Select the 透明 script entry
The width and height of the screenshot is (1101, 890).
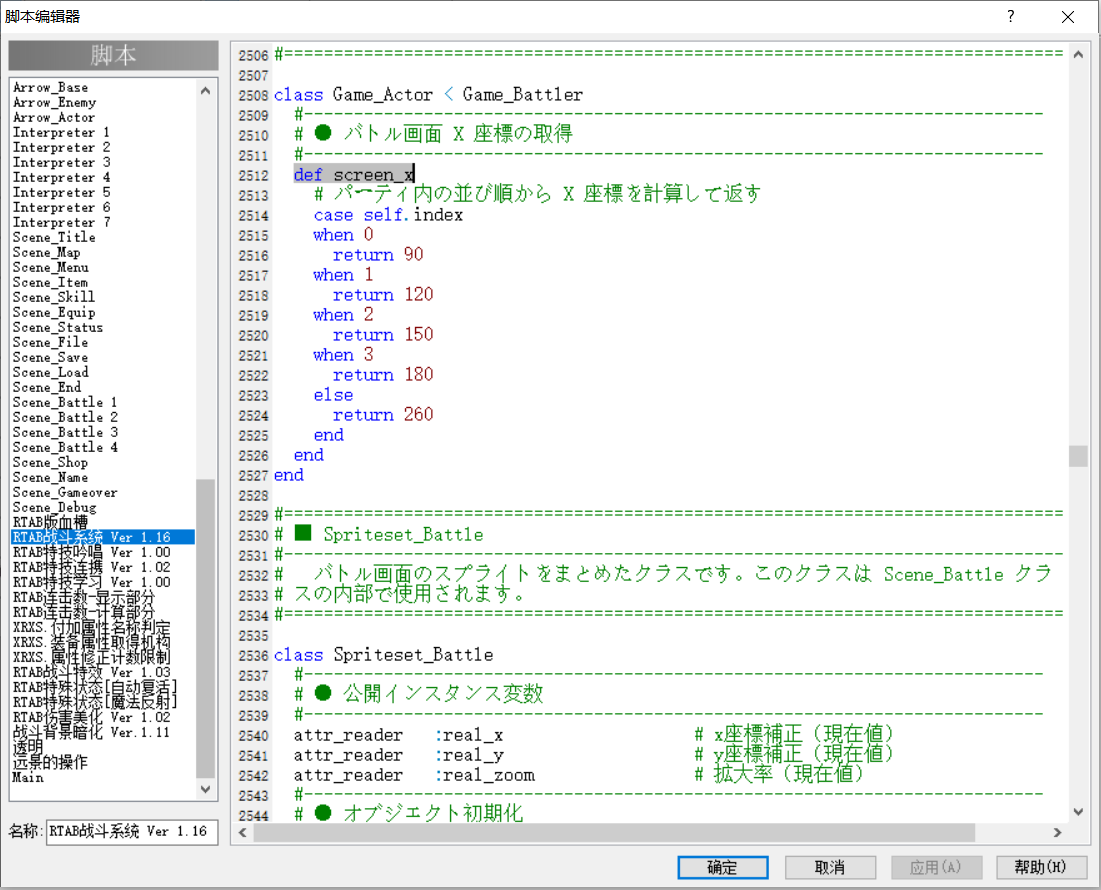pyautogui.click(x=103, y=748)
